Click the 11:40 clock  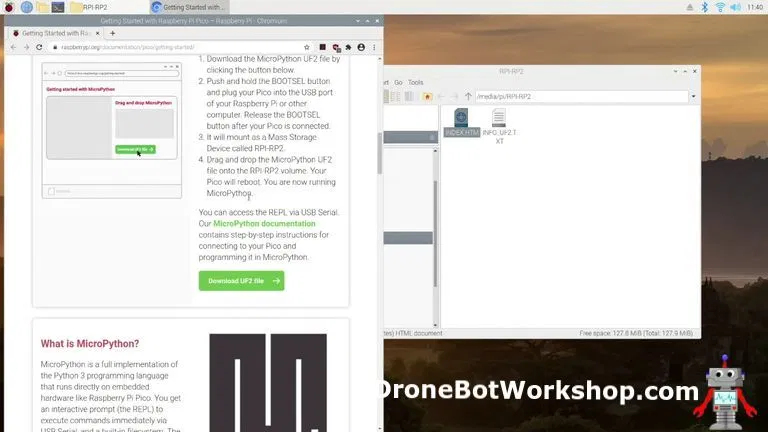click(x=755, y=7)
